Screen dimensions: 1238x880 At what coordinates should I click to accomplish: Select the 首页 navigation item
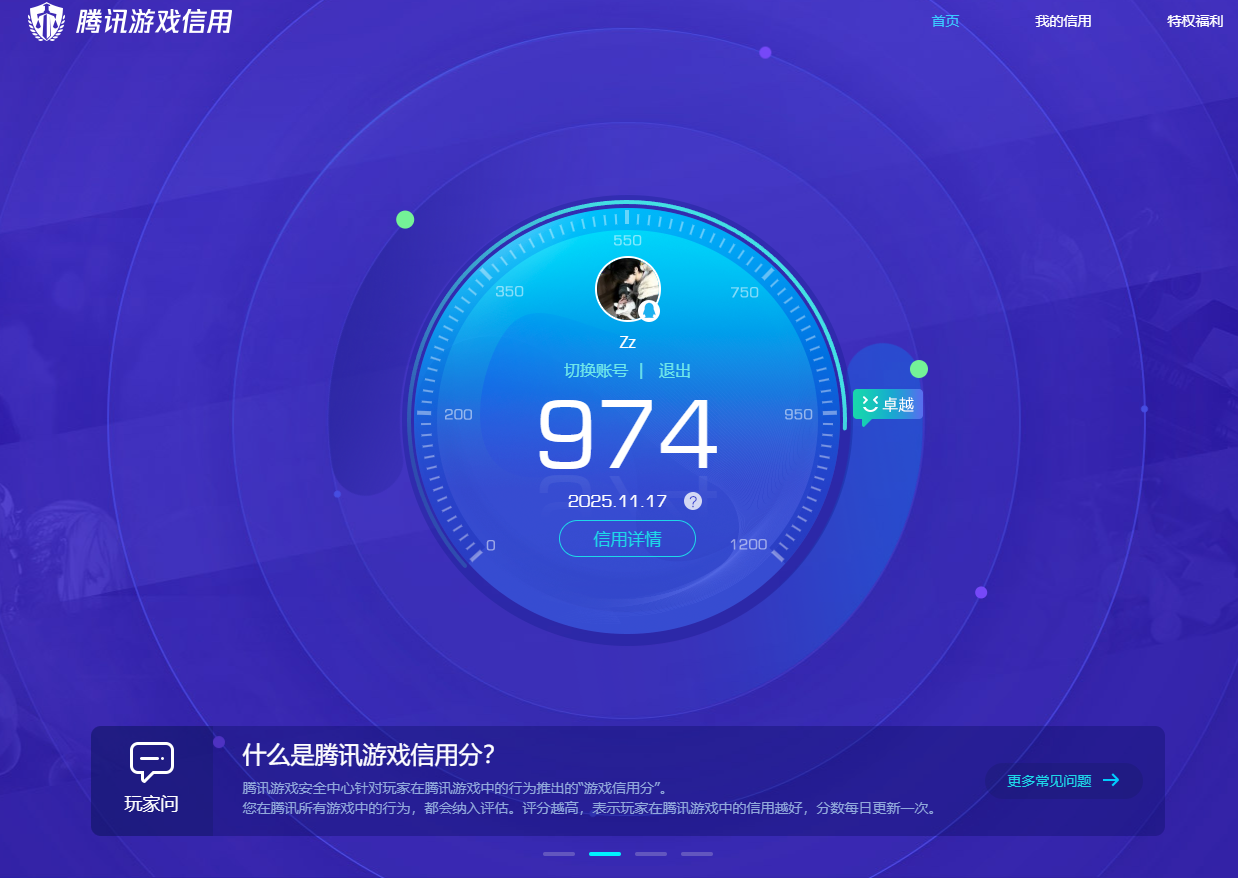point(944,20)
